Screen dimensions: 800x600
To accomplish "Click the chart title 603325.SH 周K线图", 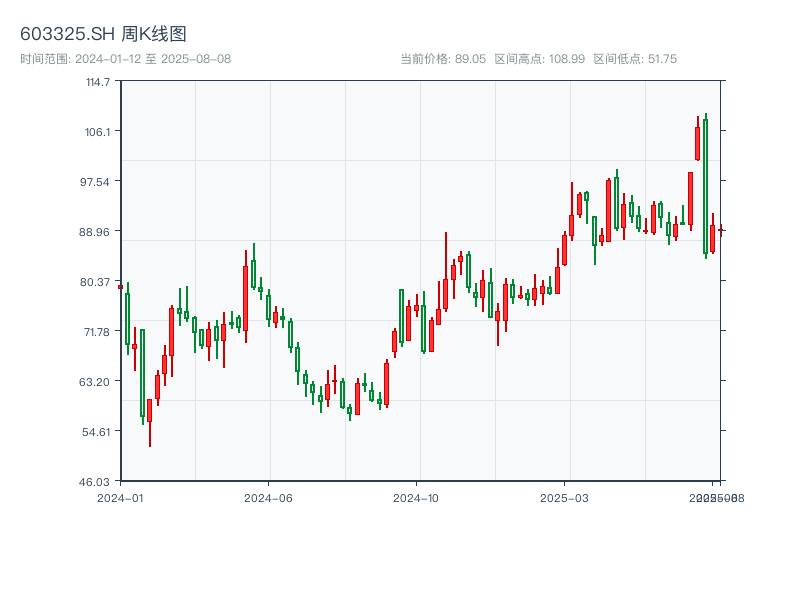I will (x=103, y=34).
